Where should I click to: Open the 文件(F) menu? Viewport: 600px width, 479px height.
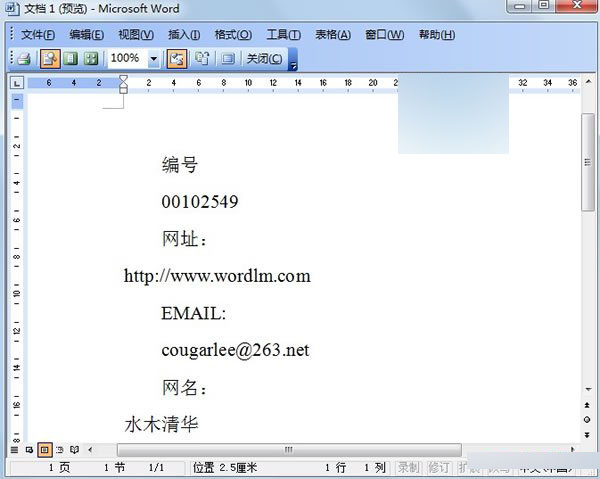[39, 35]
